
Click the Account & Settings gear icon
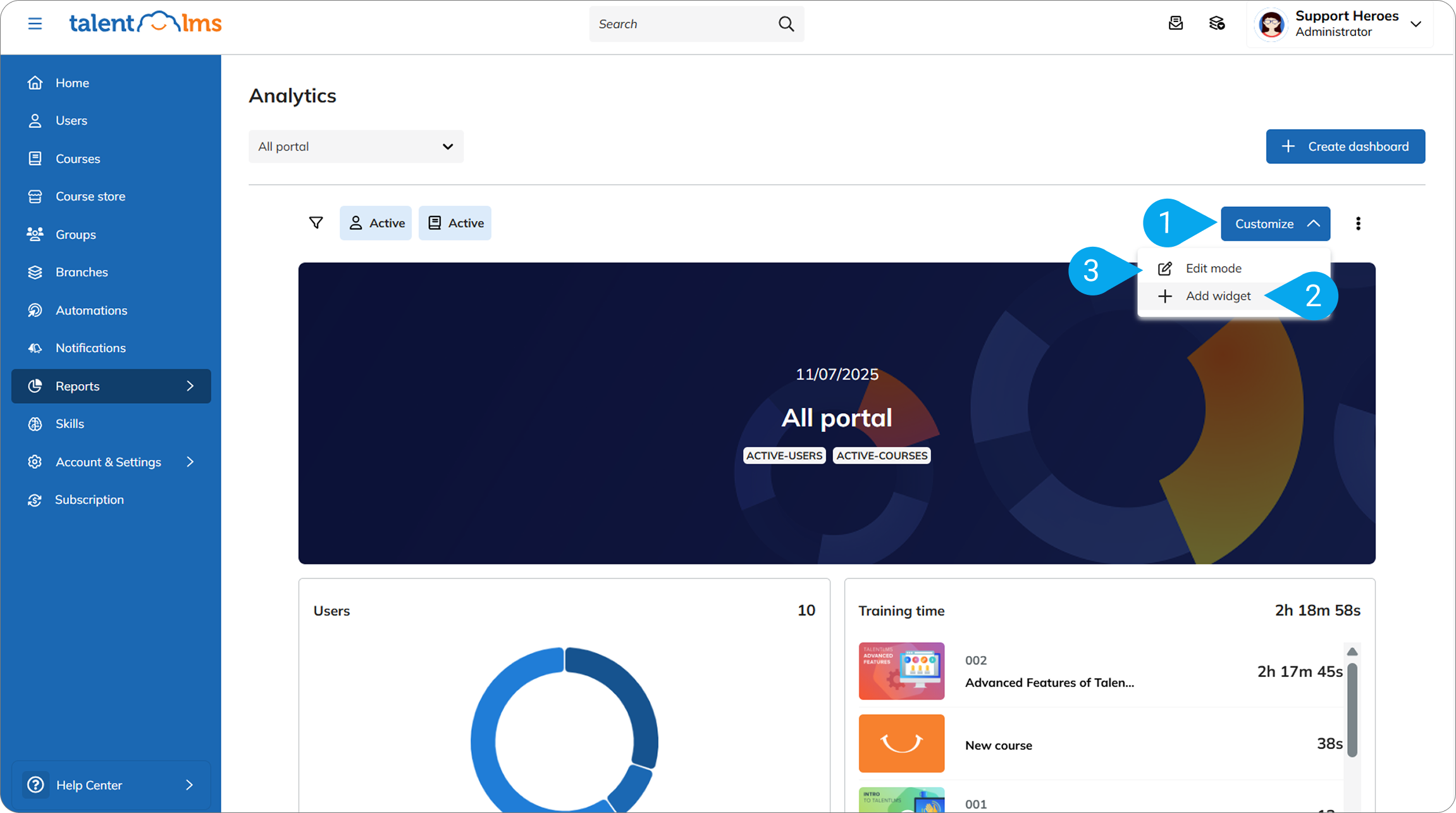tap(35, 462)
